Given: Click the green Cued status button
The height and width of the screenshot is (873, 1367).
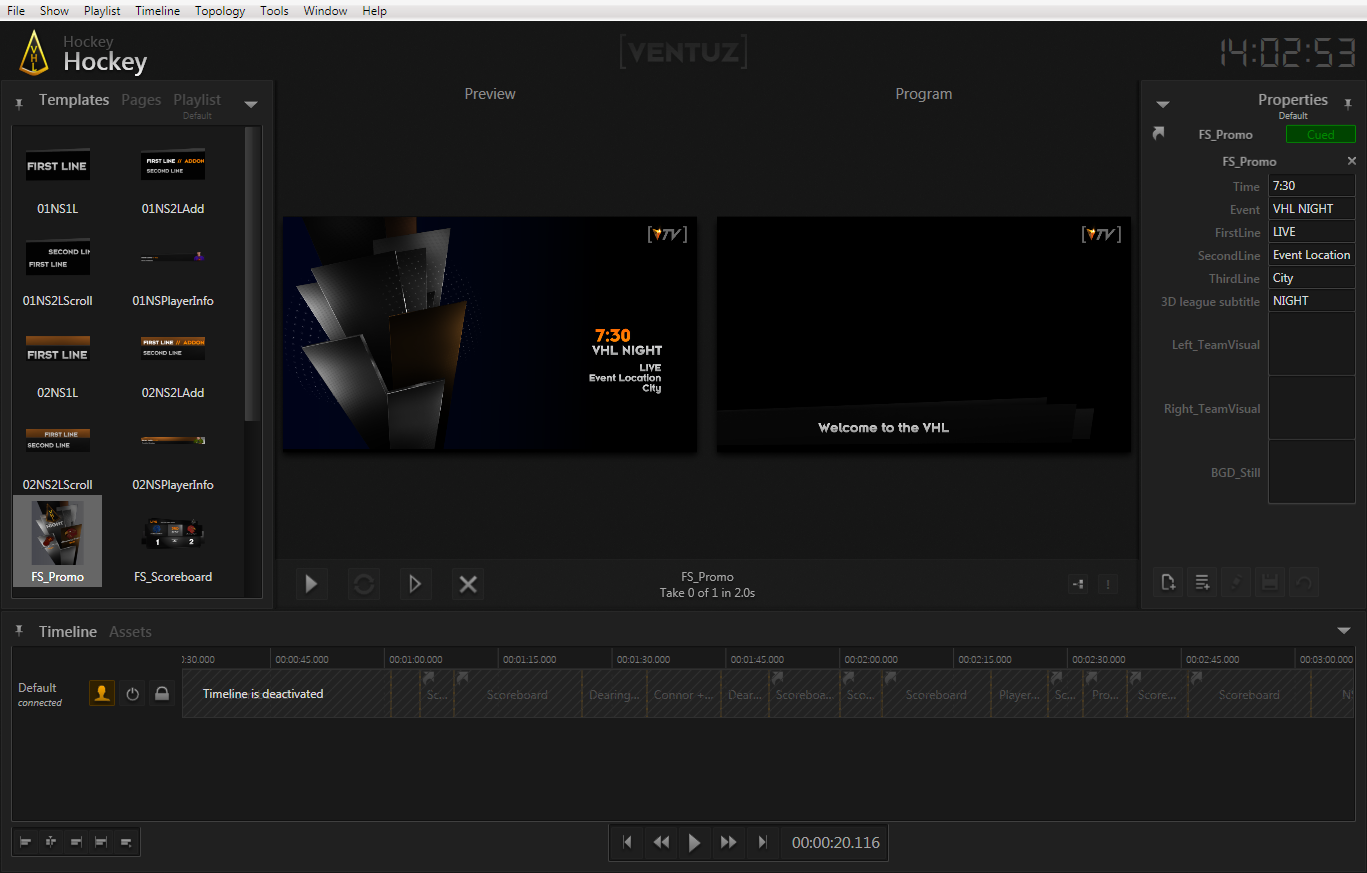Looking at the screenshot, I should 1320,135.
